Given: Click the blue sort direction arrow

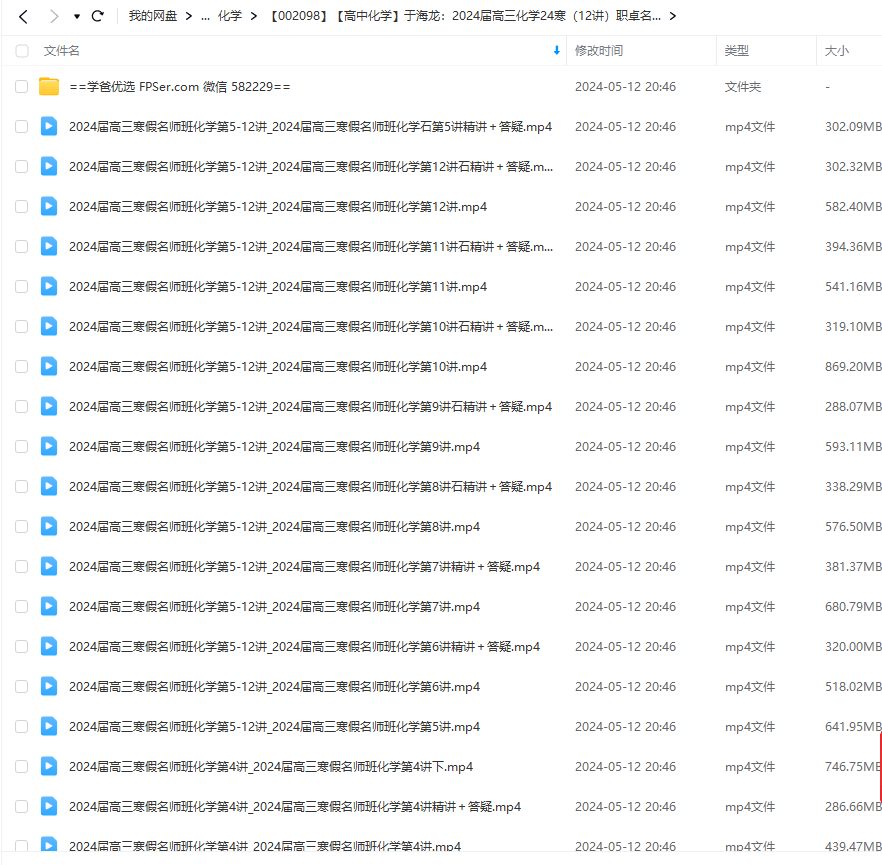Looking at the screenshot, I should point(556,51).
